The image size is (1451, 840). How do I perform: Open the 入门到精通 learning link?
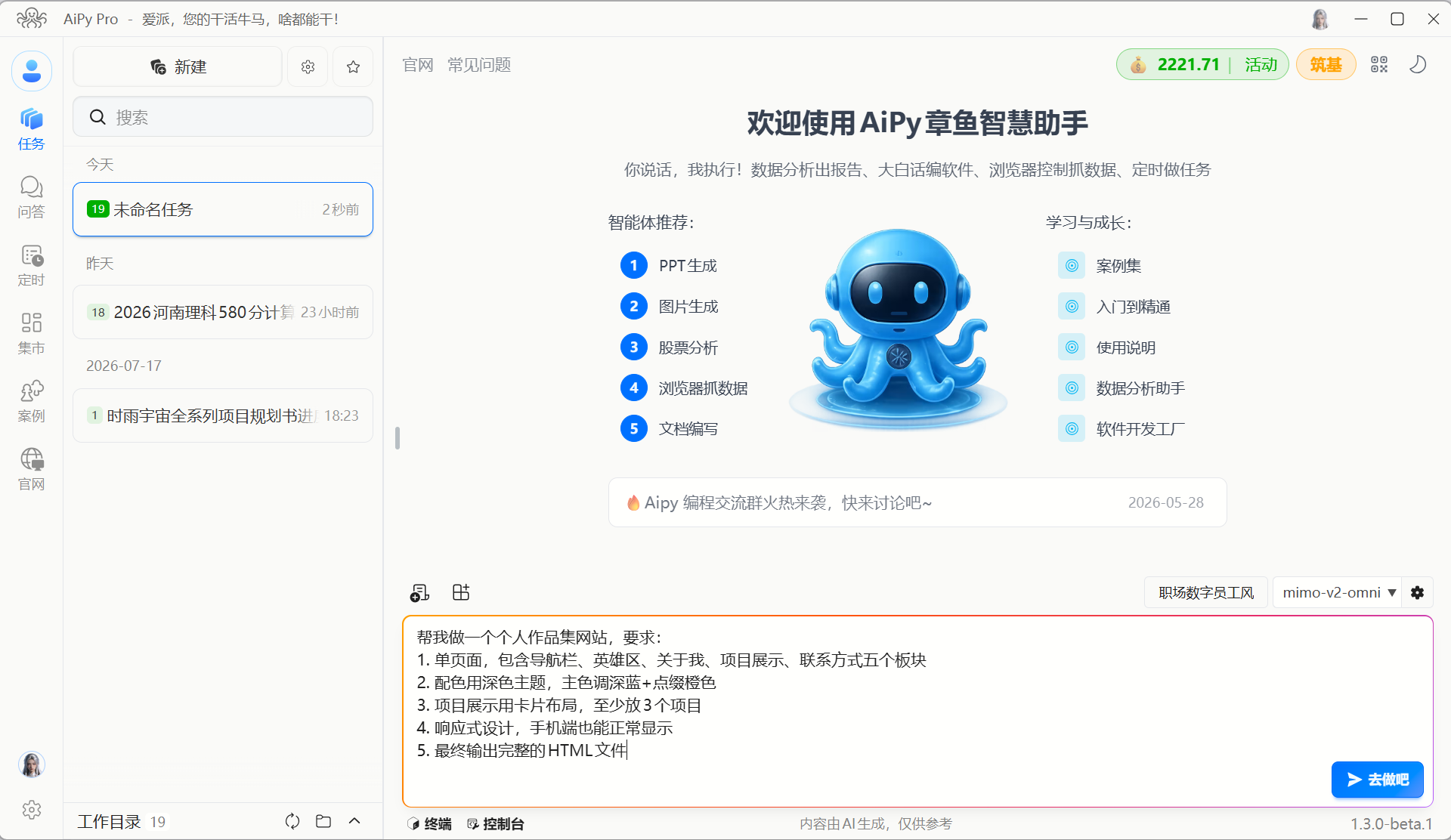pyautogui.click(x=1115, y=307)
